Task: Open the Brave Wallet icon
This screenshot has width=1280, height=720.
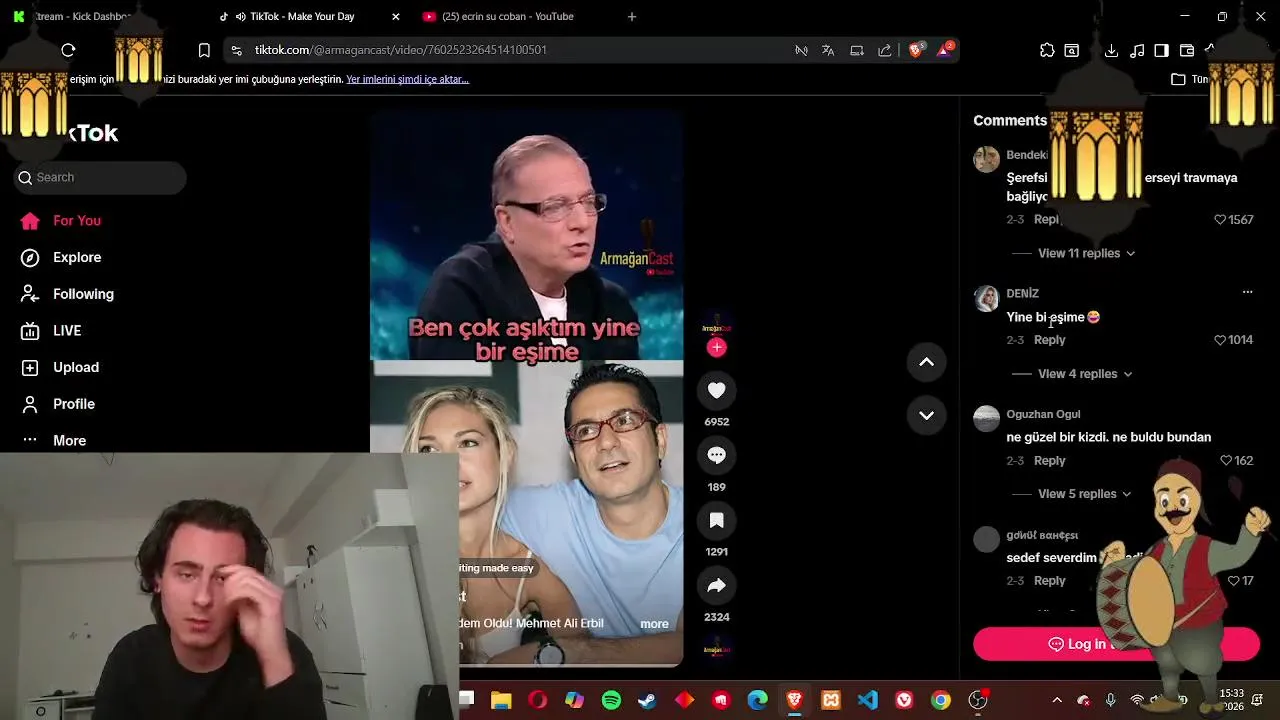Action: [1187, 50]
